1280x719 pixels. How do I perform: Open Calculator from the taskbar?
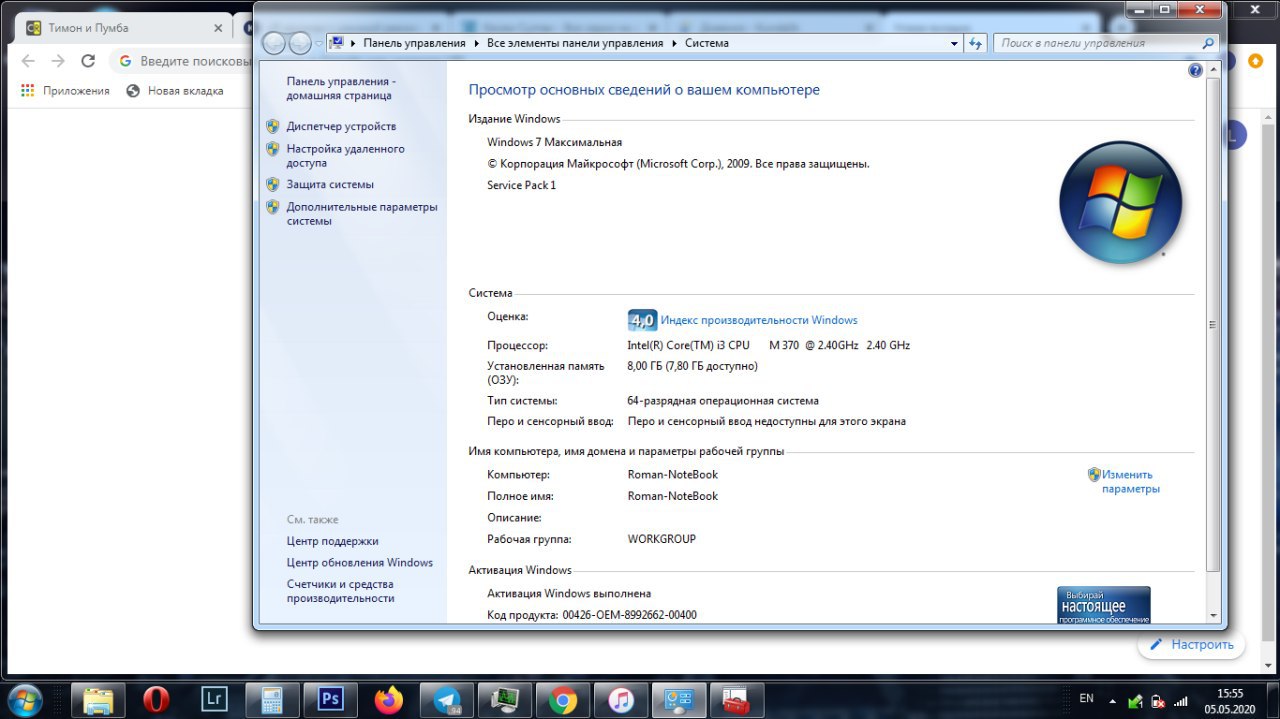pos(272,699)
